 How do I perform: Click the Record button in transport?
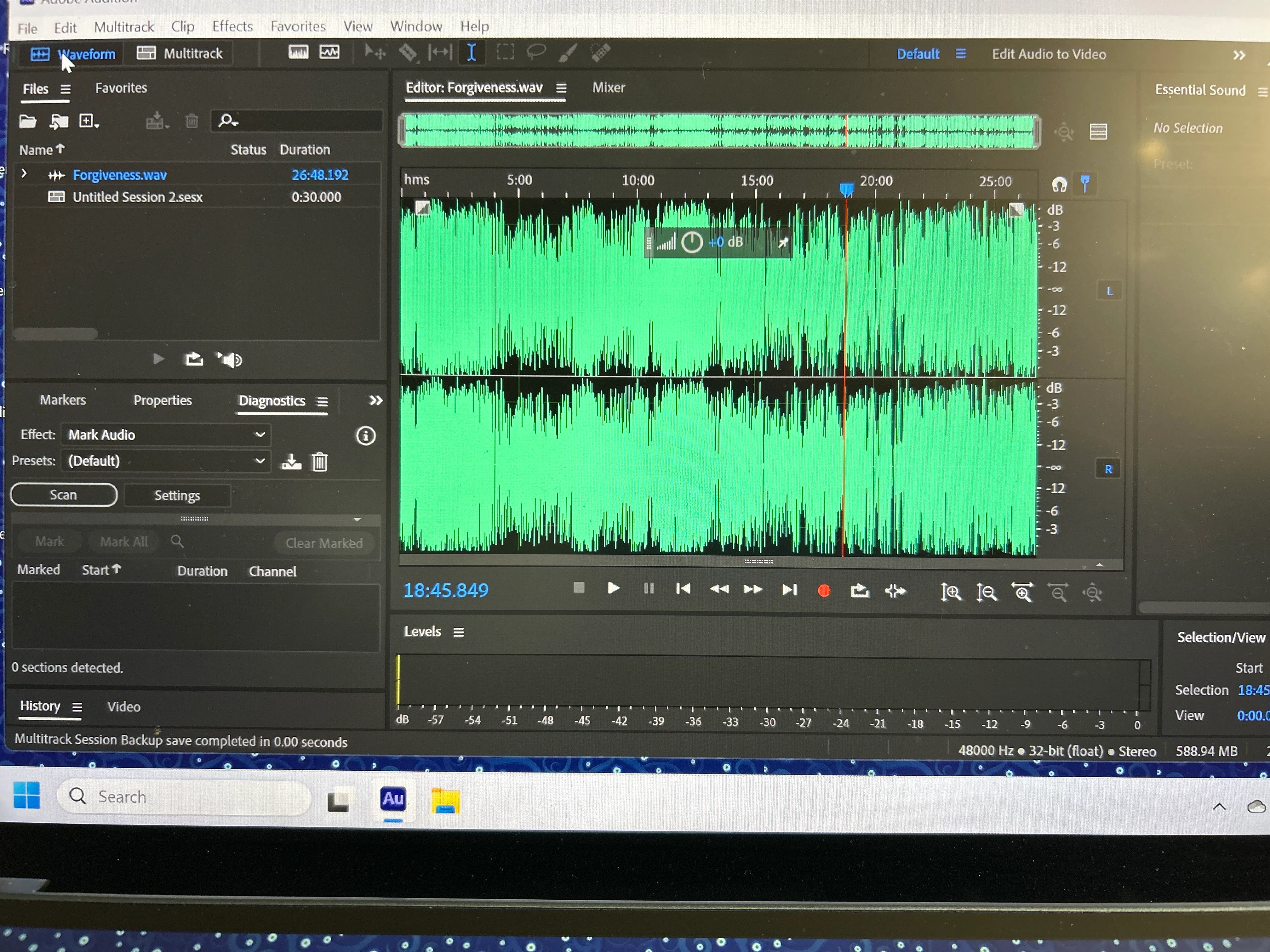824,591
